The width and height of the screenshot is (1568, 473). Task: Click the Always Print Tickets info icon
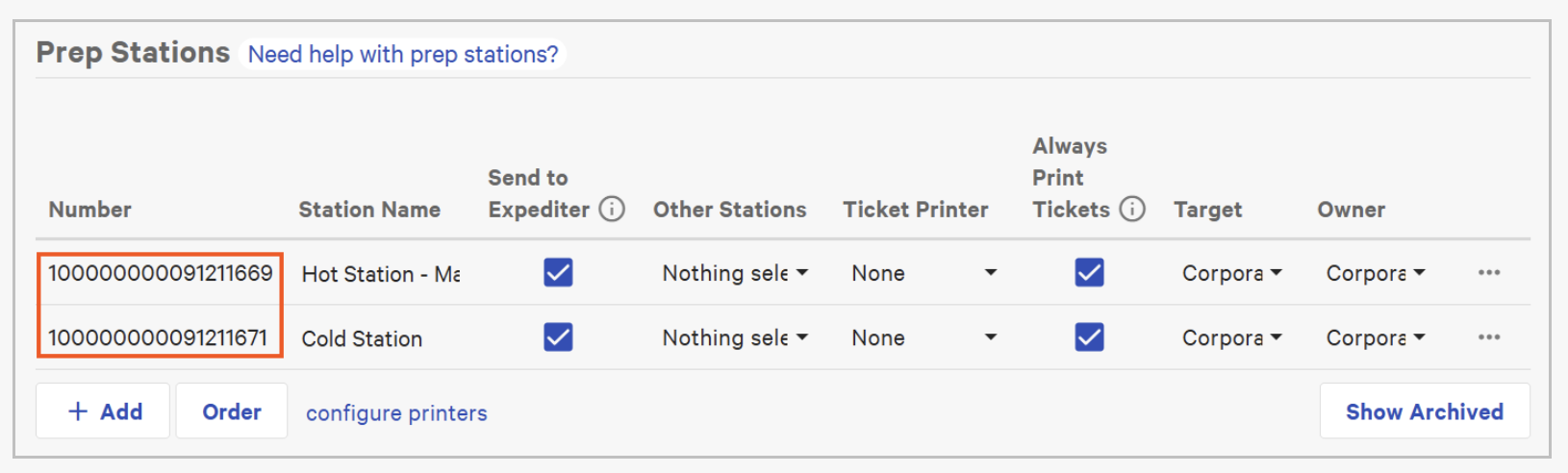[1132, 210]
